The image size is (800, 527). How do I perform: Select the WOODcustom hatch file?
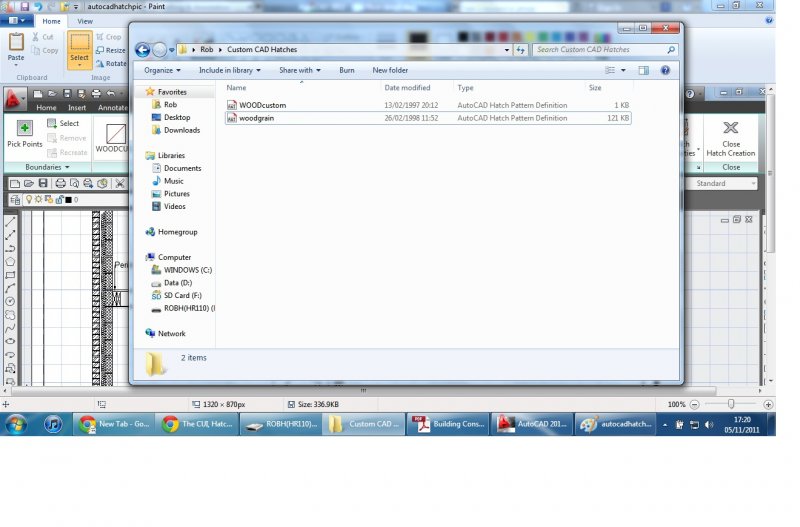pos(428,105)
